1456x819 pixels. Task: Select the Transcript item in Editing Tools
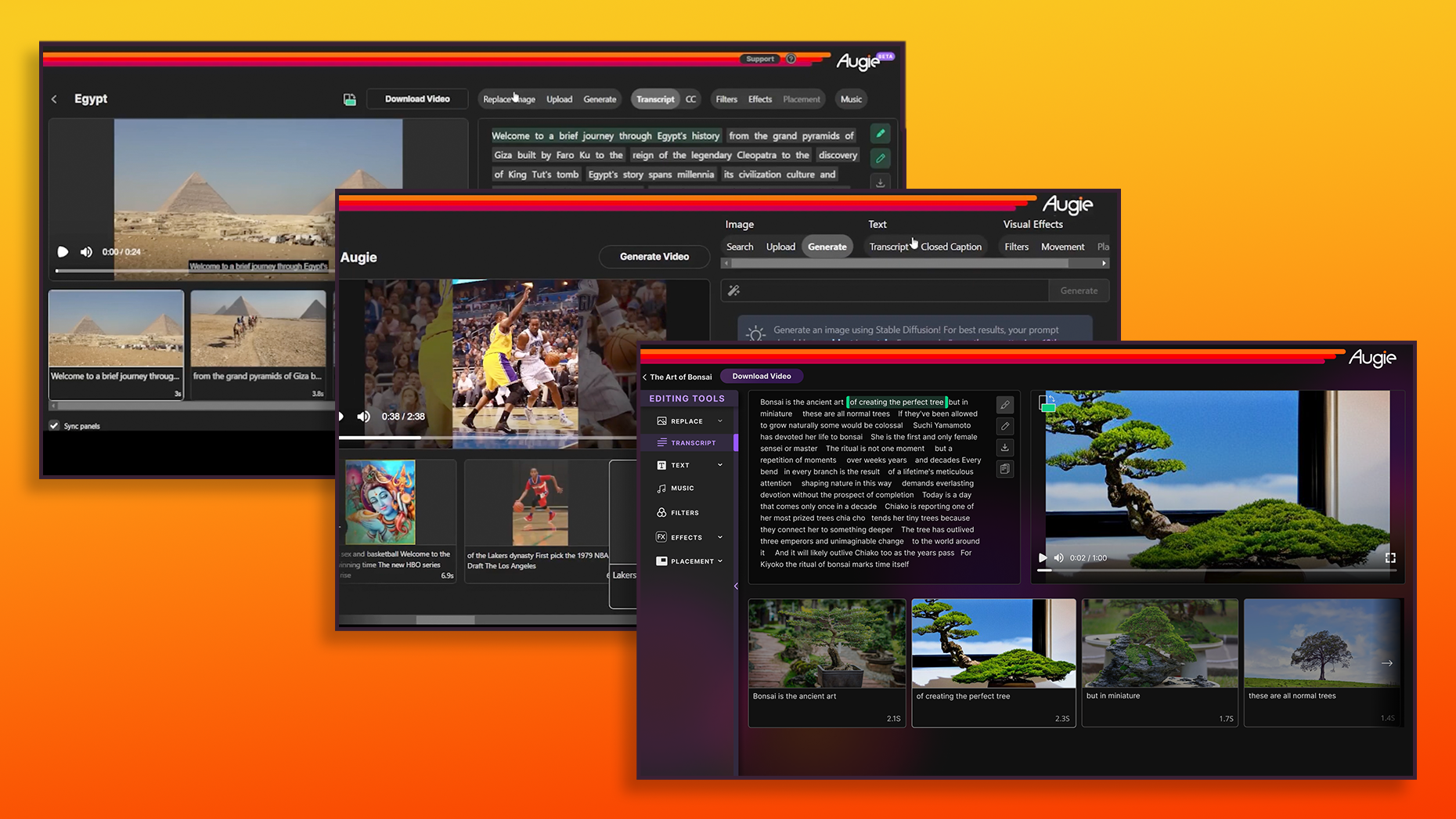coord(692,443)
